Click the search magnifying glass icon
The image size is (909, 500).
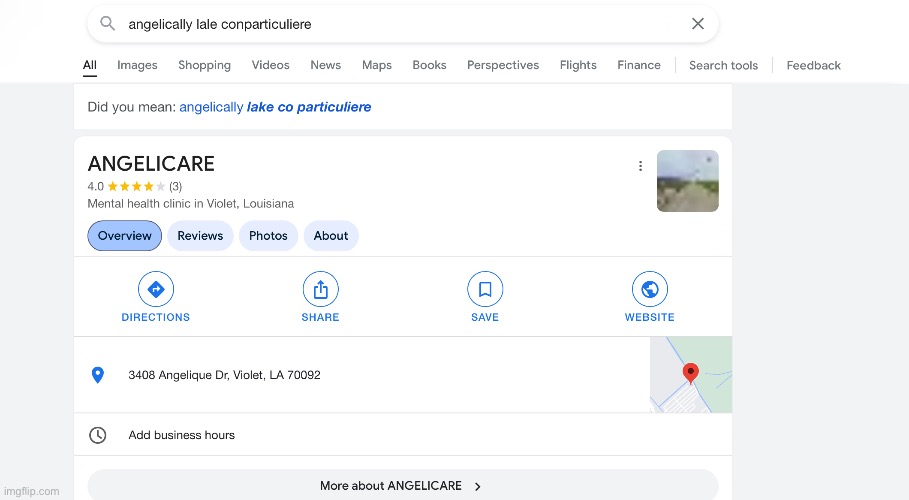pyautogui.click(x=108, y=24)
